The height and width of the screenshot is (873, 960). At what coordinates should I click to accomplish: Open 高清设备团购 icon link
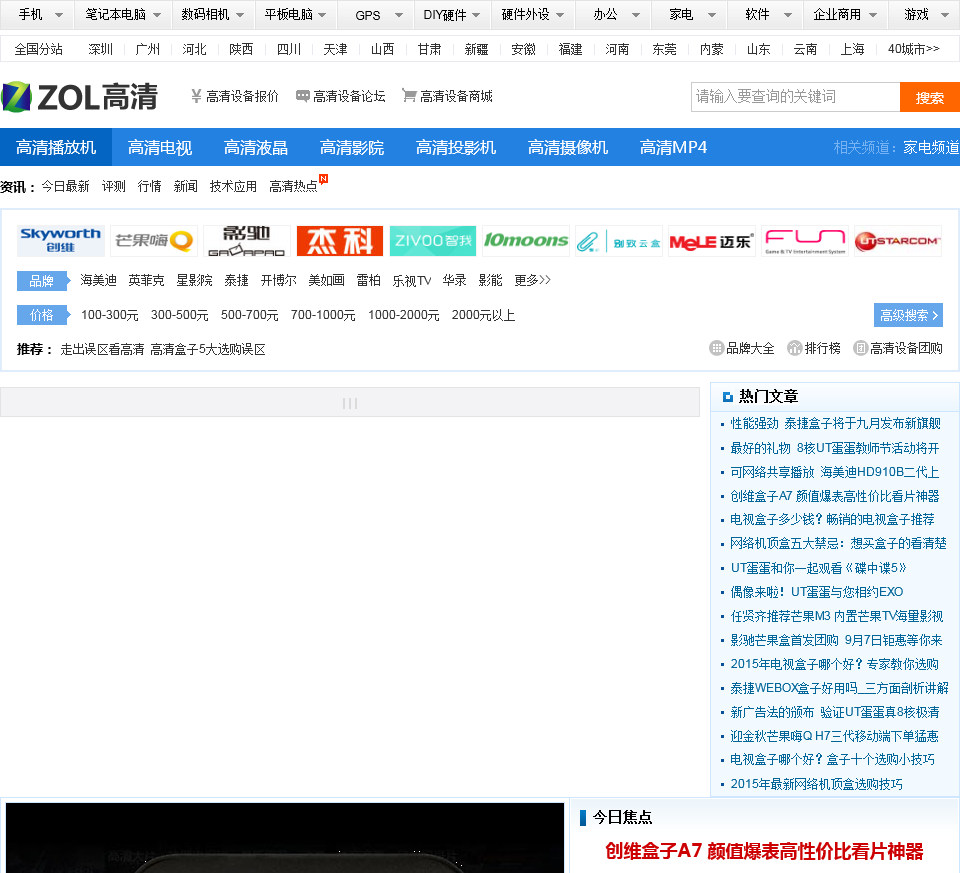pos(898,348)
